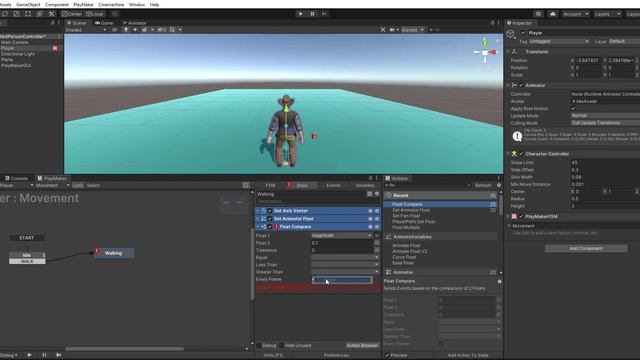Viewport: 640px width, 360px height.
Task: Click the scene orientation gizmo
Action: pos(485,51)
